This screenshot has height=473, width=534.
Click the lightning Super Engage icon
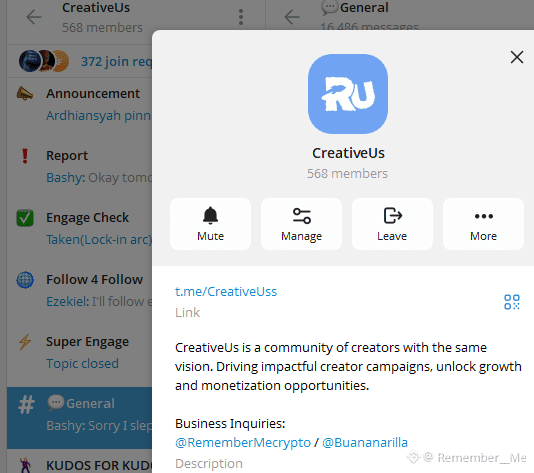click(x=25, y=342)
